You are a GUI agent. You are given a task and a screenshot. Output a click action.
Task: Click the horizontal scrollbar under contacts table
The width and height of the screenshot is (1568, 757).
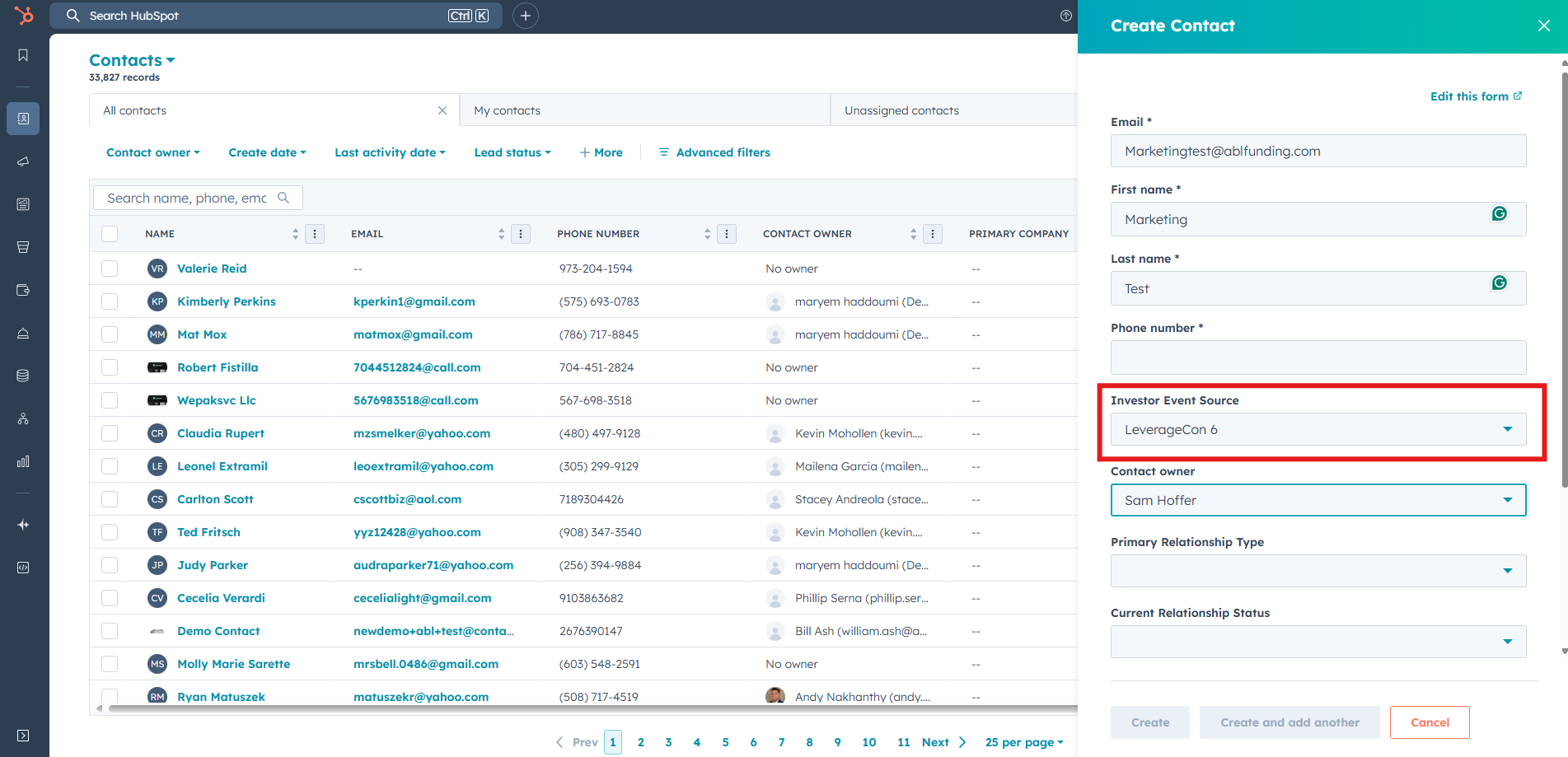pyautogui.click(x=577, y=708)
